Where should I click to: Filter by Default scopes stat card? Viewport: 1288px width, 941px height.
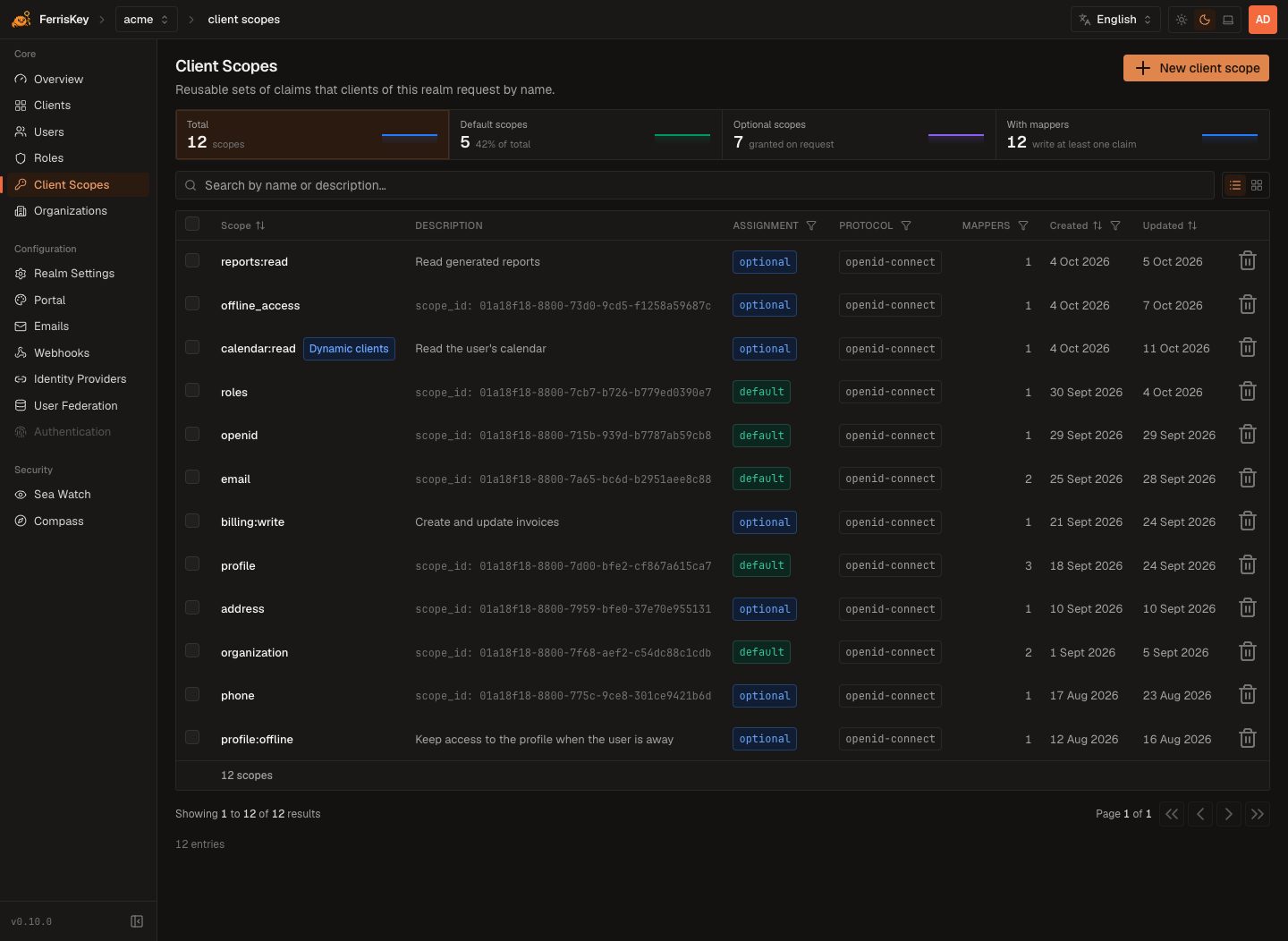(x=585, y=134)
